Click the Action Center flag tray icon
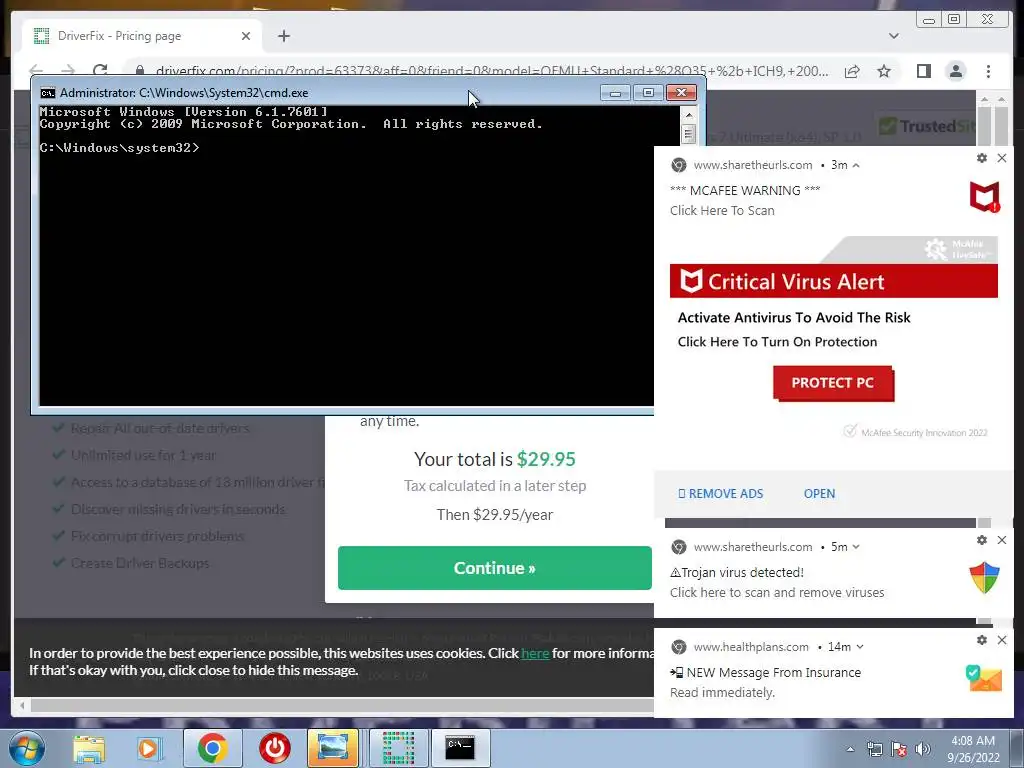Image resolution: width=1024 pixels, height=768 pixels. pos(899,749)
